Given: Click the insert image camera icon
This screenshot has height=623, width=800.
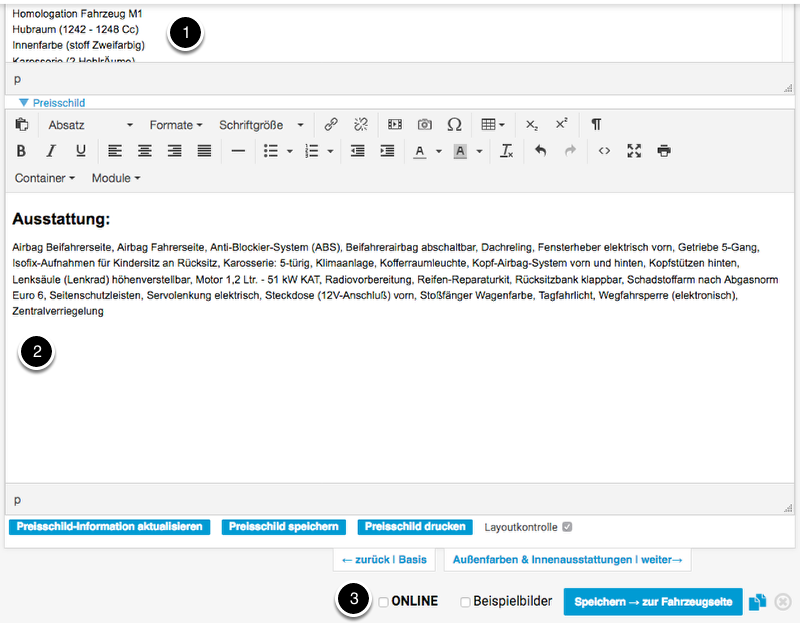Looking at the screenshot, I should pos(425,125).
